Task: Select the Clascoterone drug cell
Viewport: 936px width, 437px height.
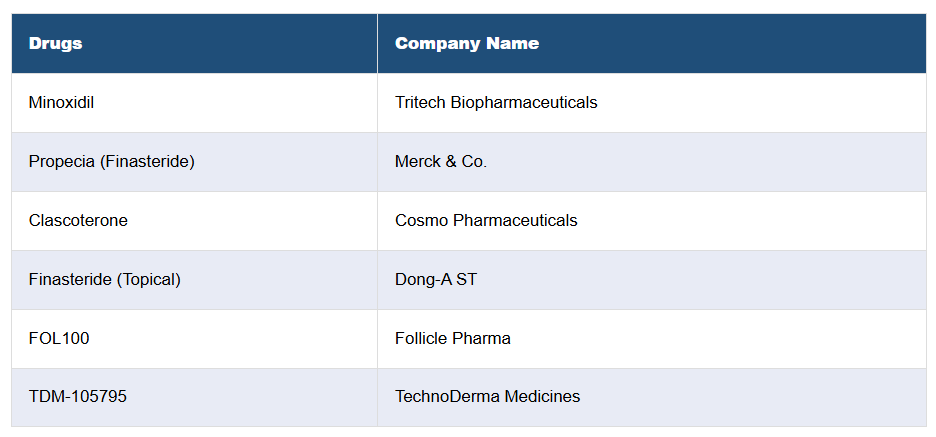Action: pyautogui.click(x=78, y=220)
